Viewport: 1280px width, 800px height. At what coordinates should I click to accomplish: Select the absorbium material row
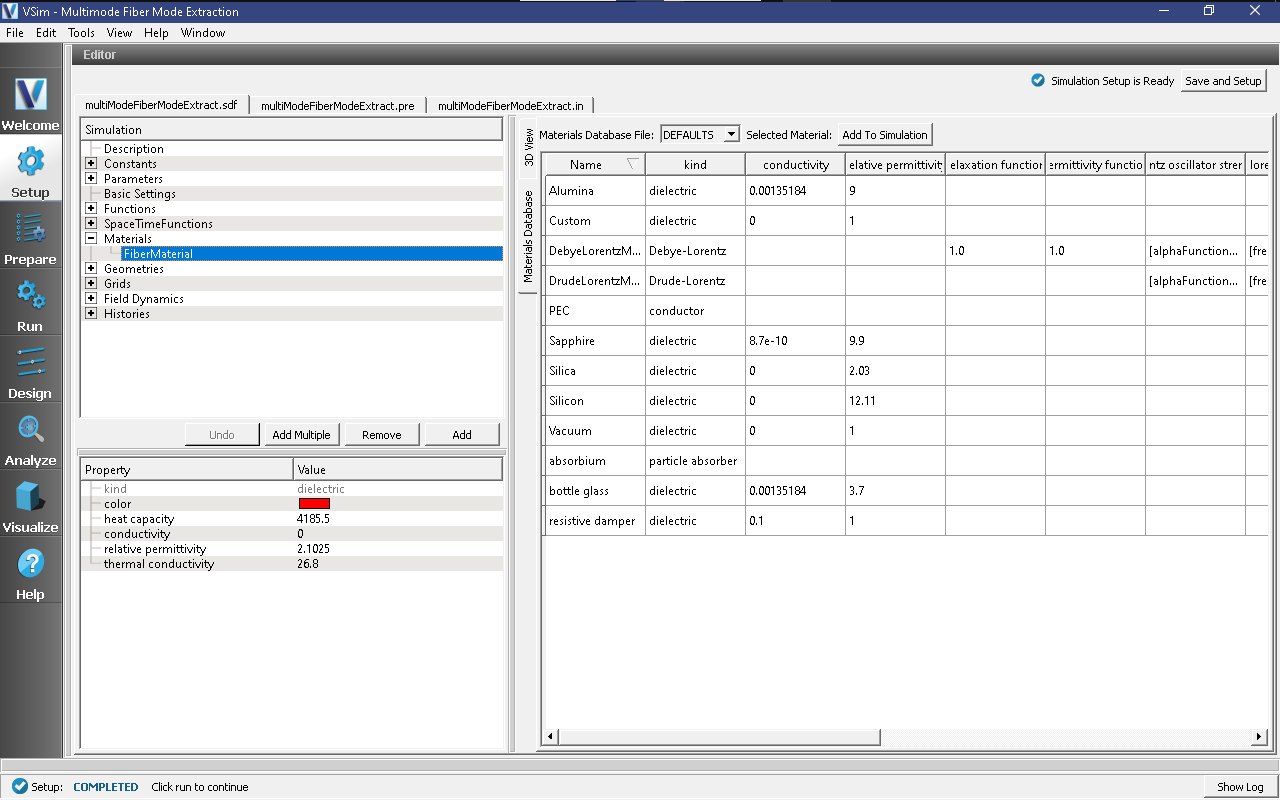pyautogui.click(x=905, y=460)
